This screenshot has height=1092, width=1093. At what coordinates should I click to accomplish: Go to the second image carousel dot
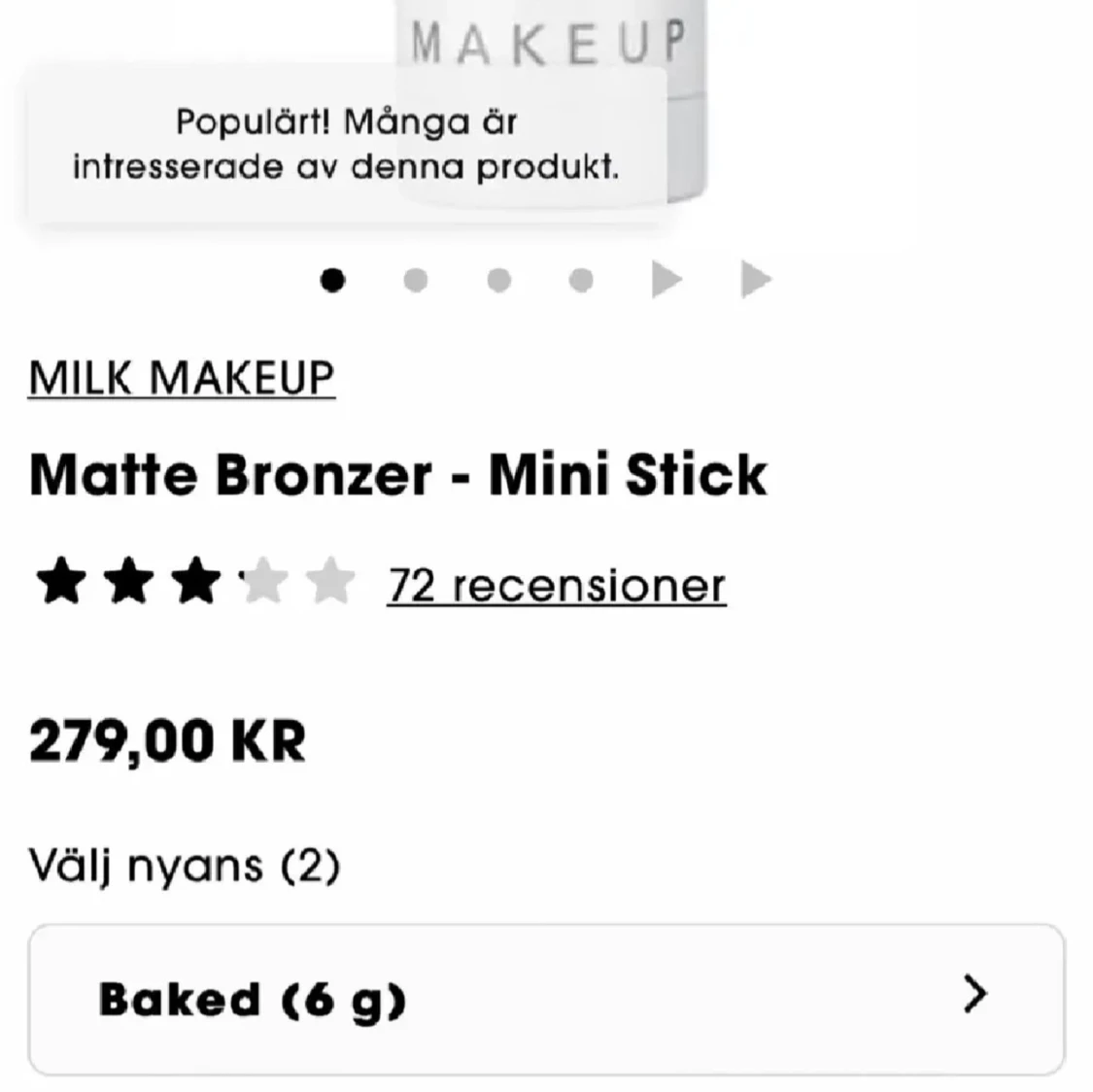pyautogui.click(x=416, y=281)
